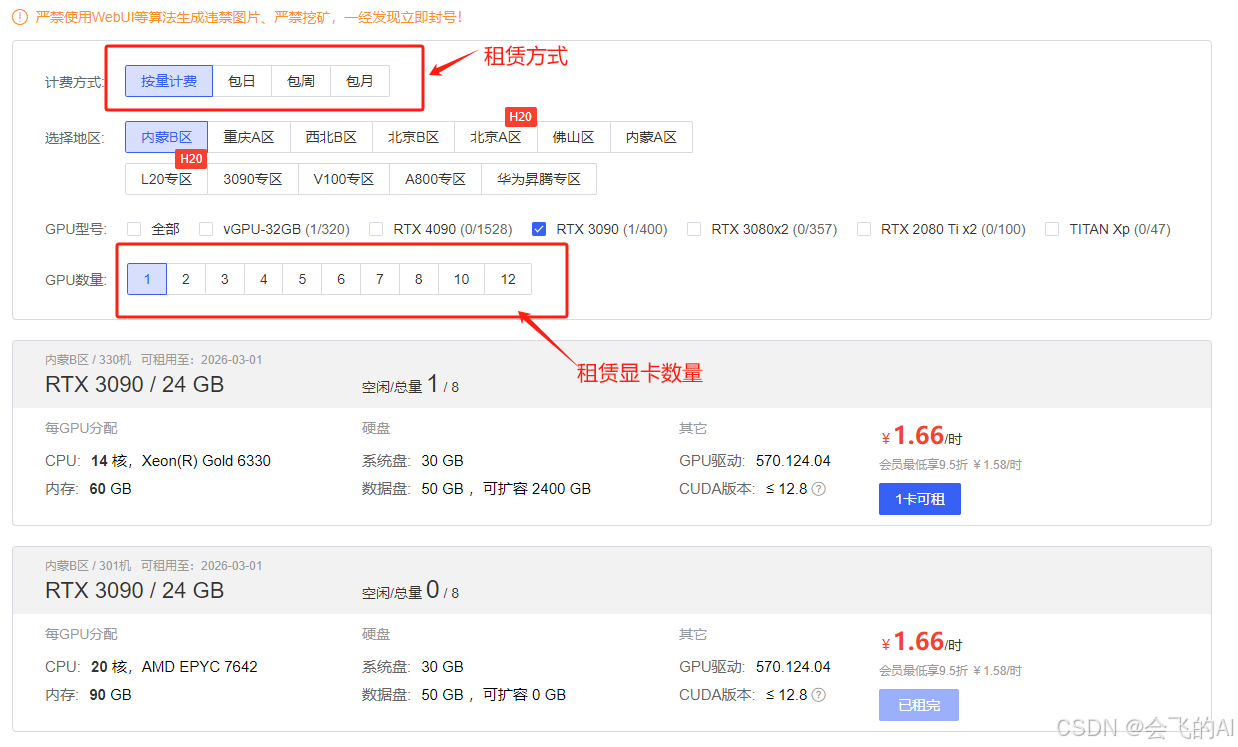Click the 可扩容 0 GB data disk text

pyautogui.click(x=525, y=695)
